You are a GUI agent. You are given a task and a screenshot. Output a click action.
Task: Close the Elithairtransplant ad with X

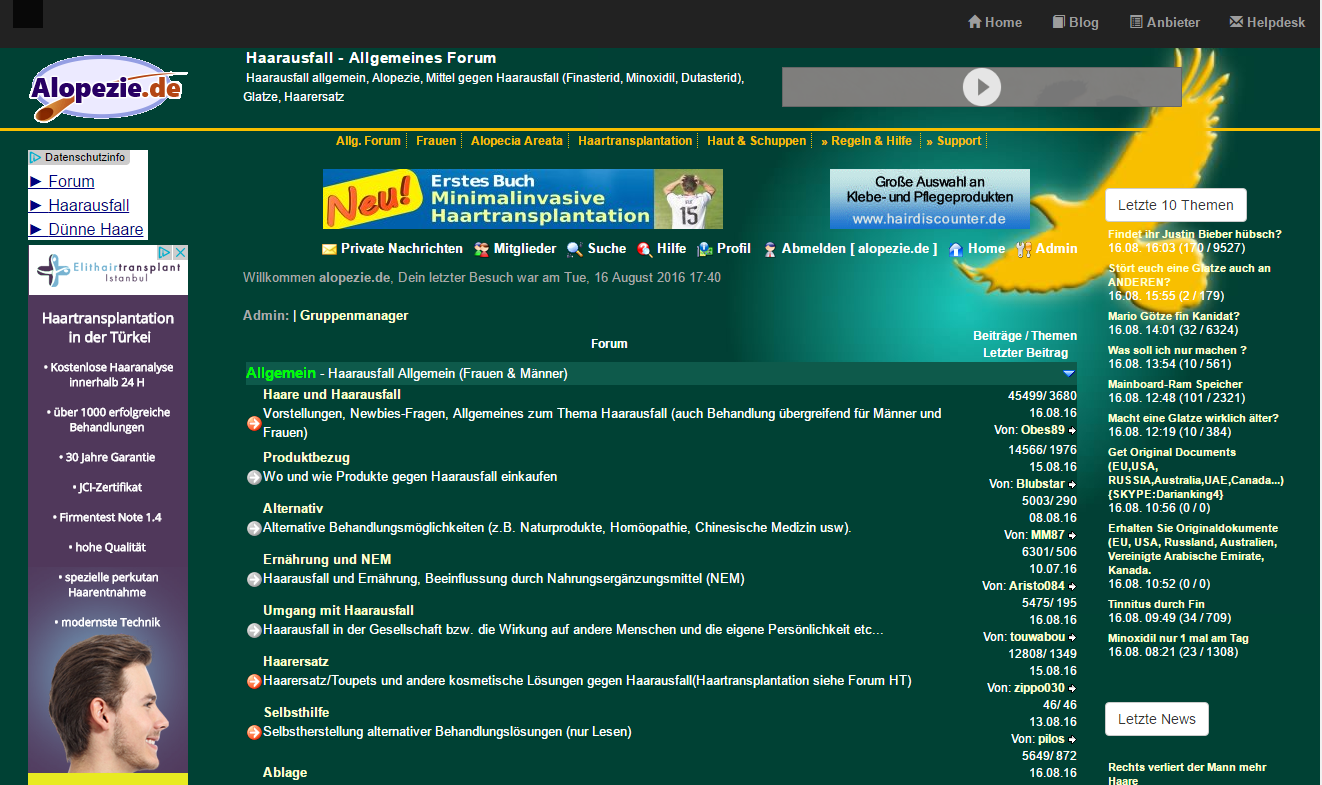(x=181, y=253)
